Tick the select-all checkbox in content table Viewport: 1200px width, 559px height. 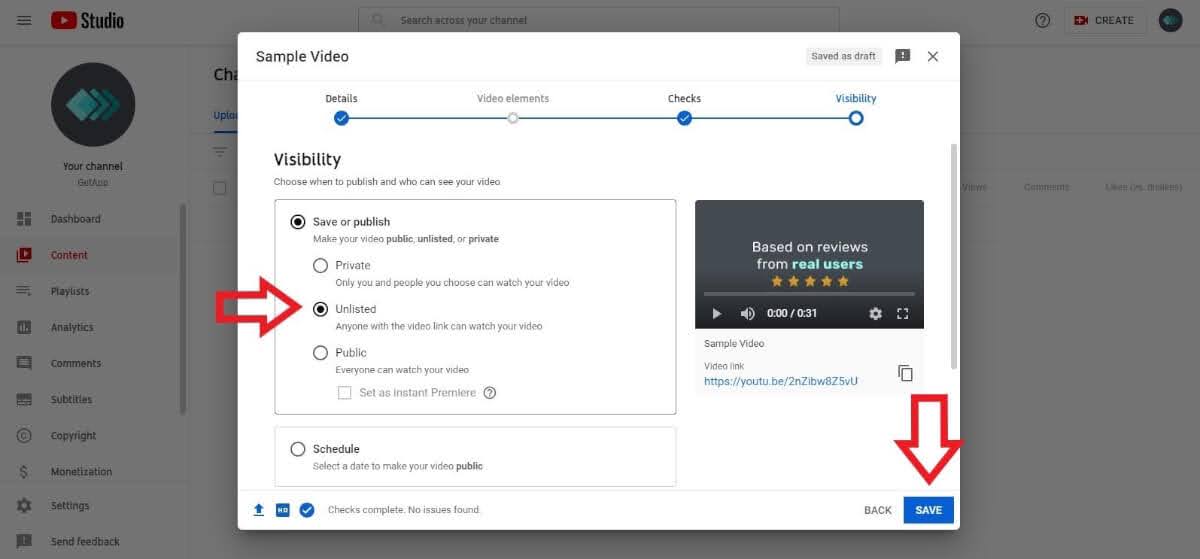220,188
